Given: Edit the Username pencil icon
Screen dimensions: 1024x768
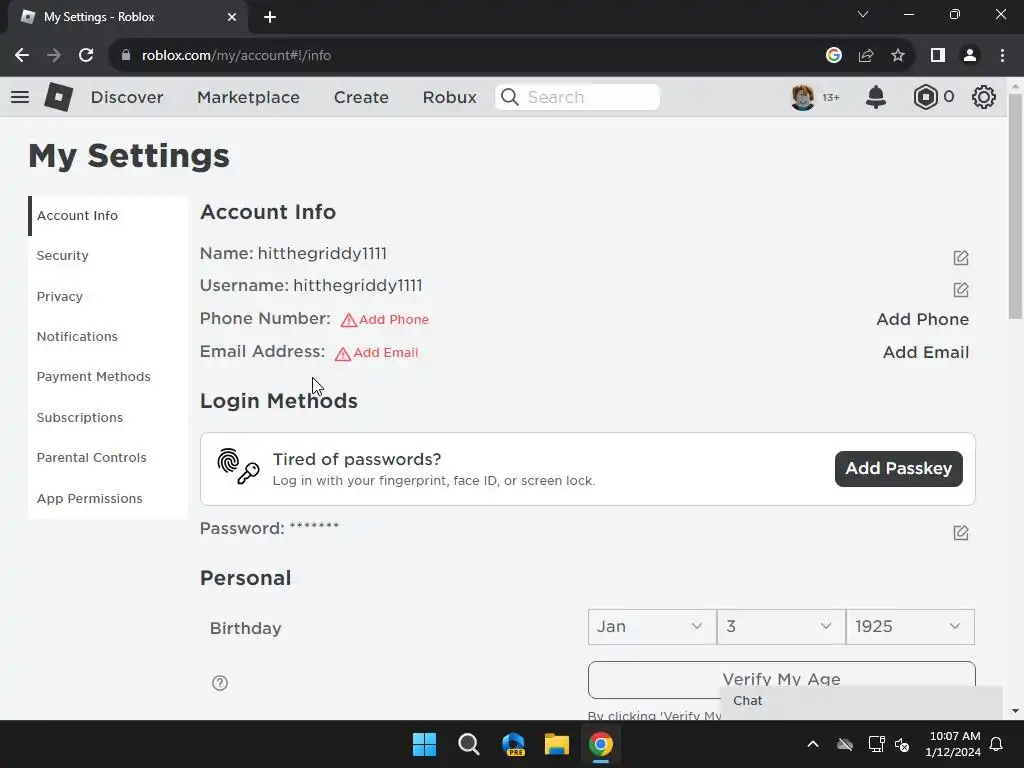Looking at the screenshot, I should point(961,289).
